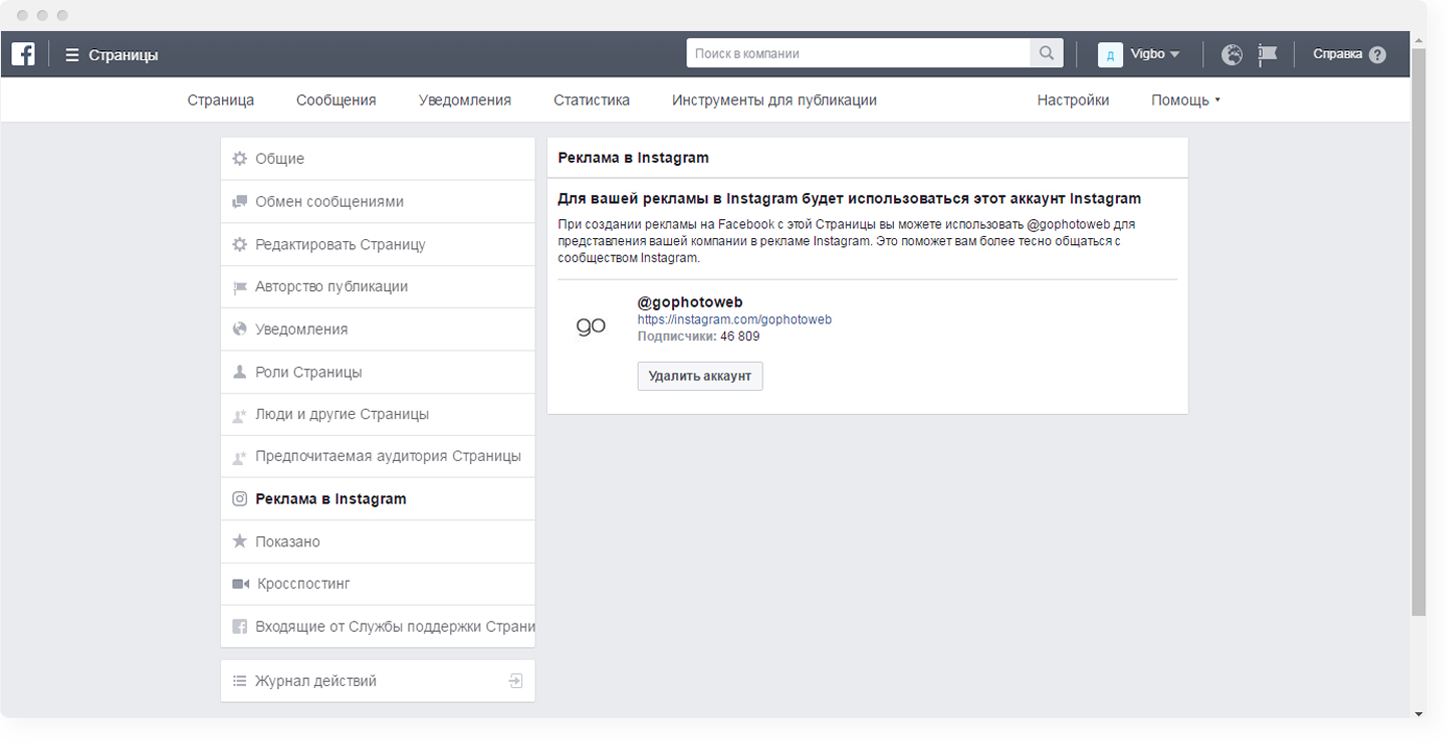Click the flag icon in header
Screen dimensions: 1447x744
(x=1267, y=55)
